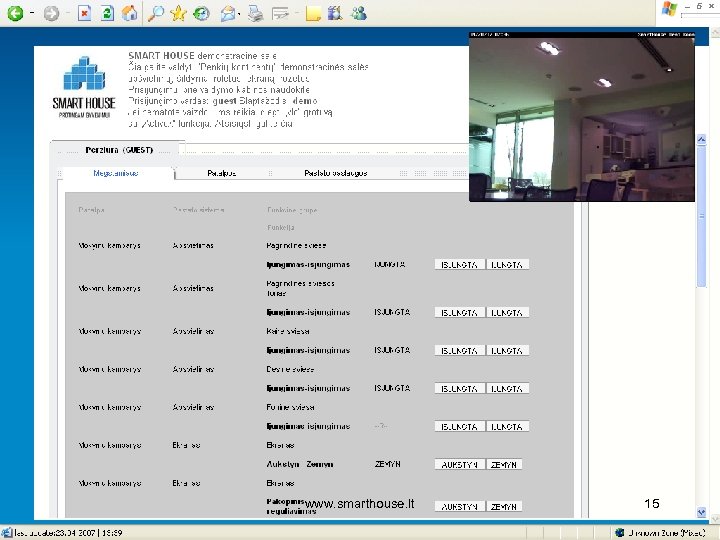Click ISJUNGTA for Pagrindines sviesos tonas
The height and width of the screenshot is (540, 720).
point(459,313)
